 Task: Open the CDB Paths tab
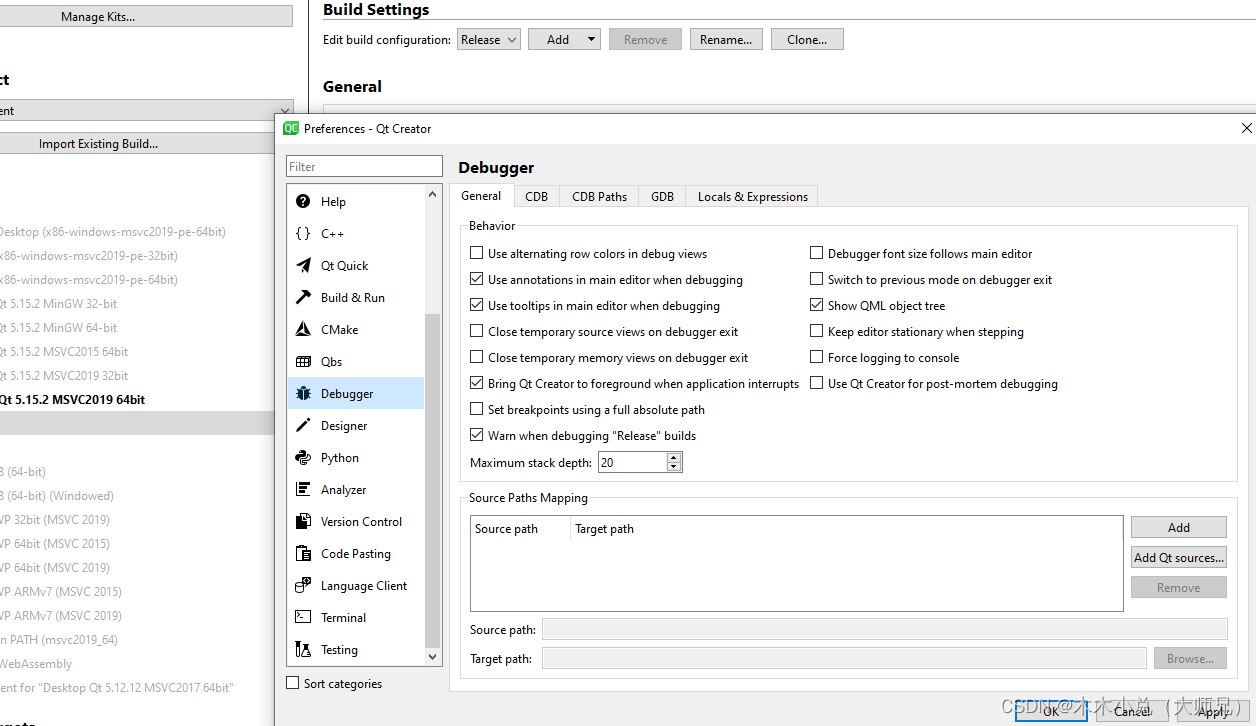(x=600, y=197)
